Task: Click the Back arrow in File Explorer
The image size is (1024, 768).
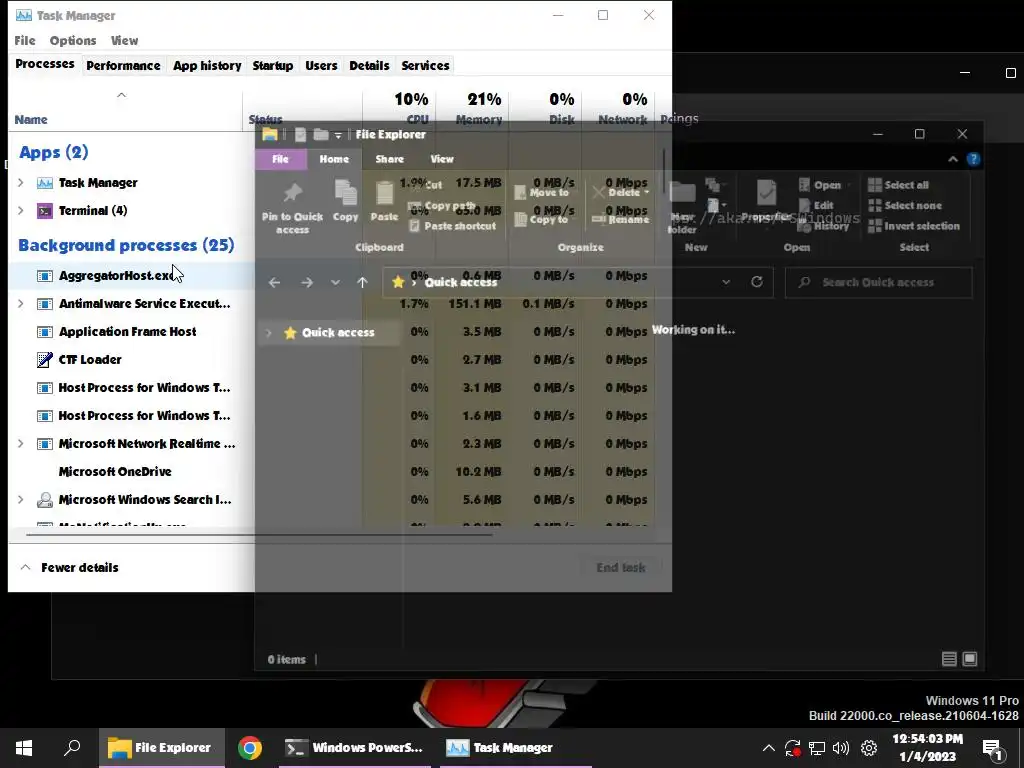Action: pos(274,282)
